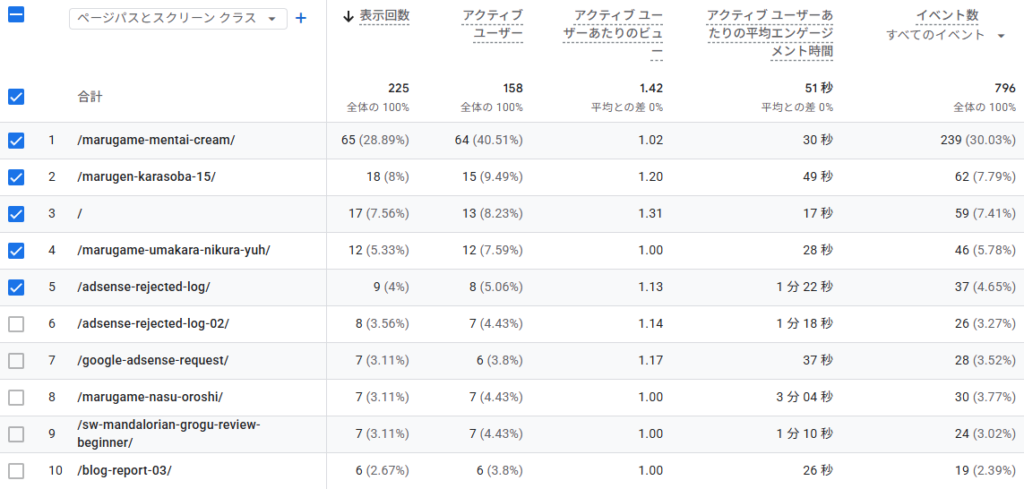
Task: Open the すべてのイベント event filter dropdown
Action: [945, 35]
